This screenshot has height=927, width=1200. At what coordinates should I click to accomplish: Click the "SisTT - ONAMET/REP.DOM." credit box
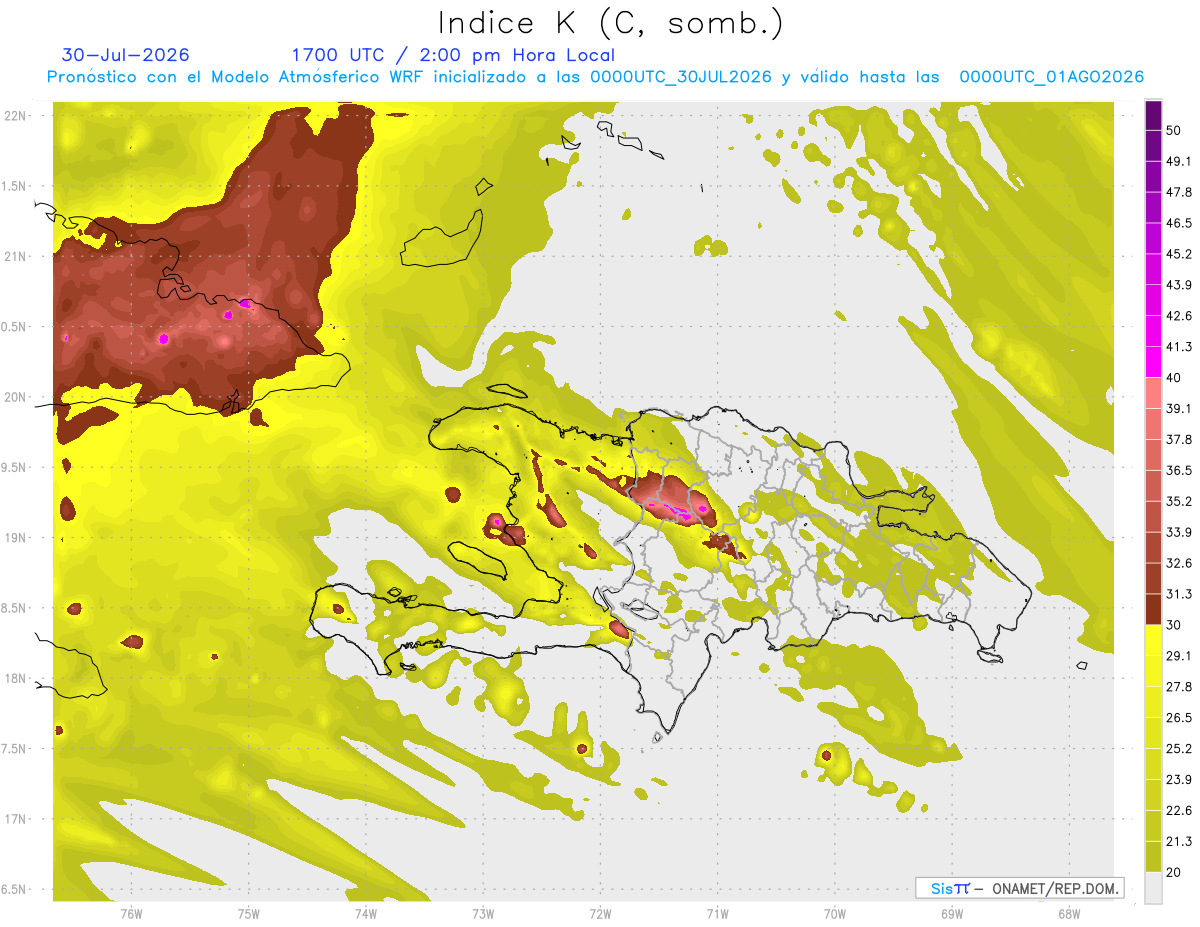coord(1020,888)
